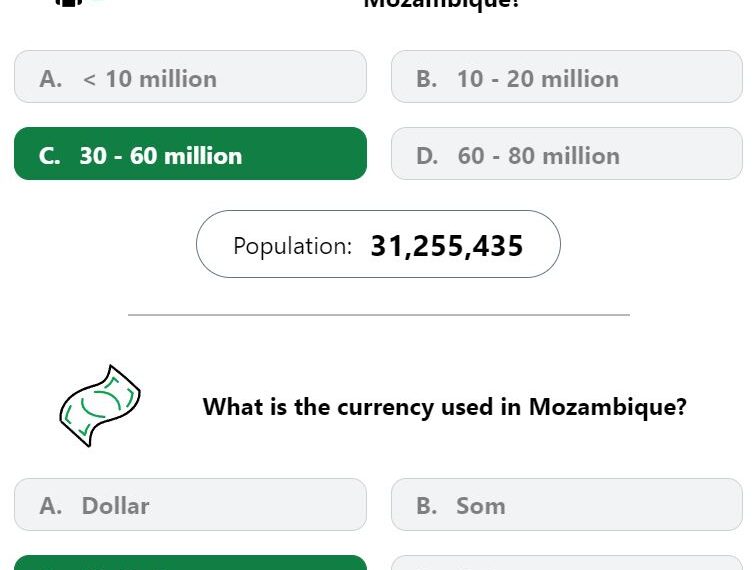Image resolution: width=755 pixels, height=570 pixels.
Task: Click the Population result pill
Action: pyautogui.click(x=378, y=244)
